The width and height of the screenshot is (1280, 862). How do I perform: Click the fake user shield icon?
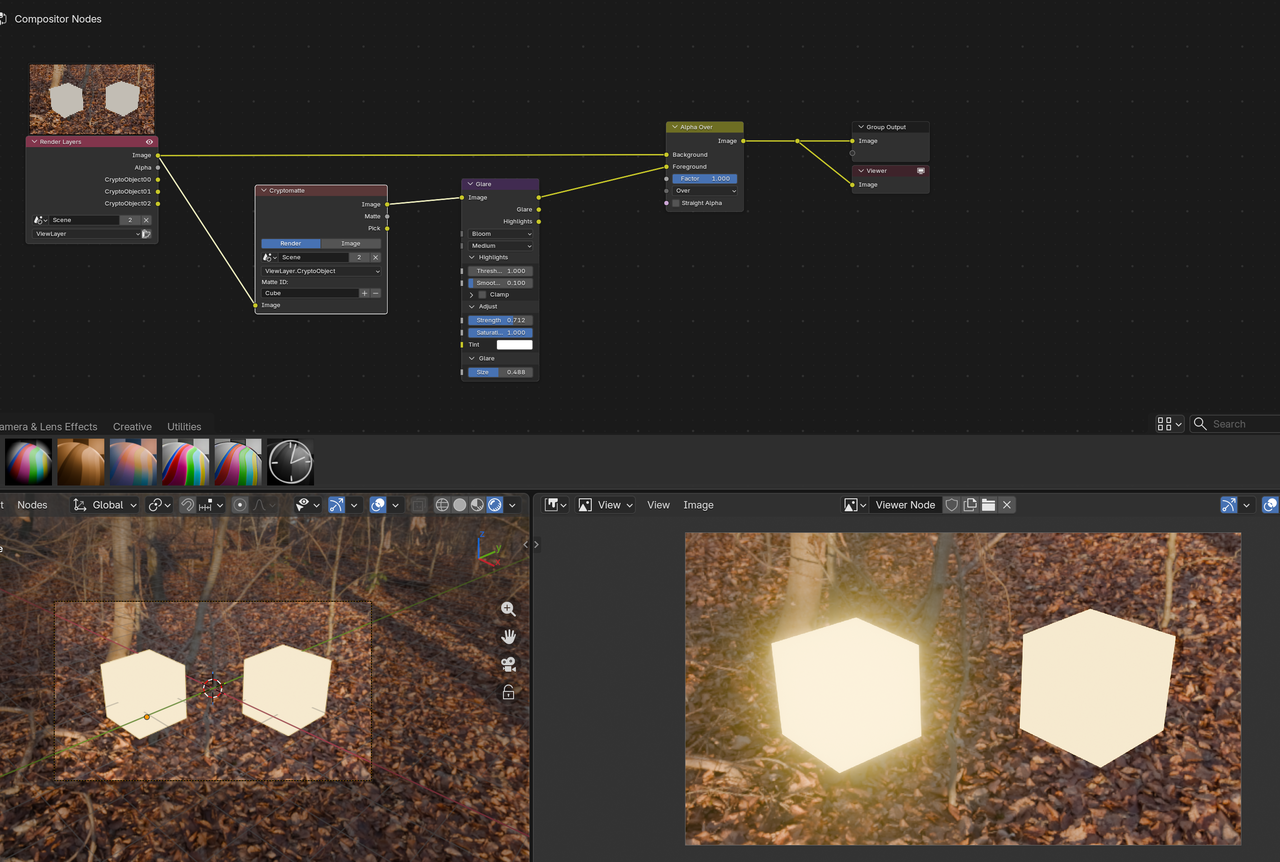(952, 505)
